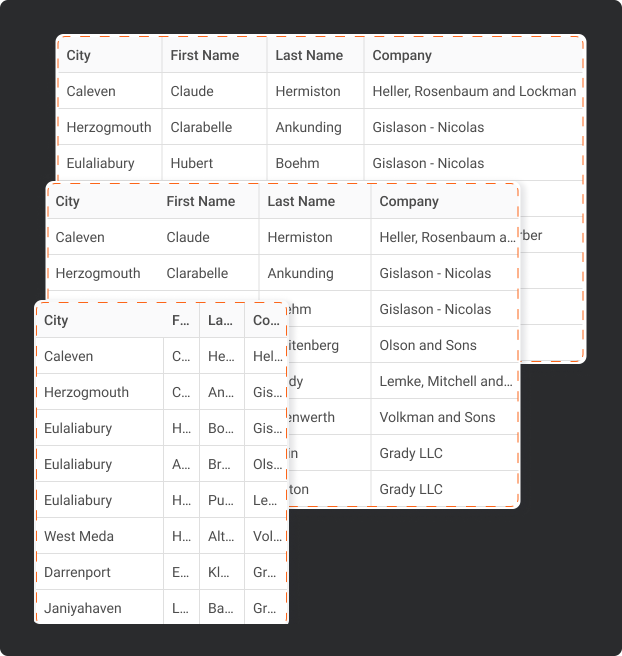Click 'Ankunding' in the middle table
Image resolution: width=622 pixels, height=656 pixels.
point(300,273)
